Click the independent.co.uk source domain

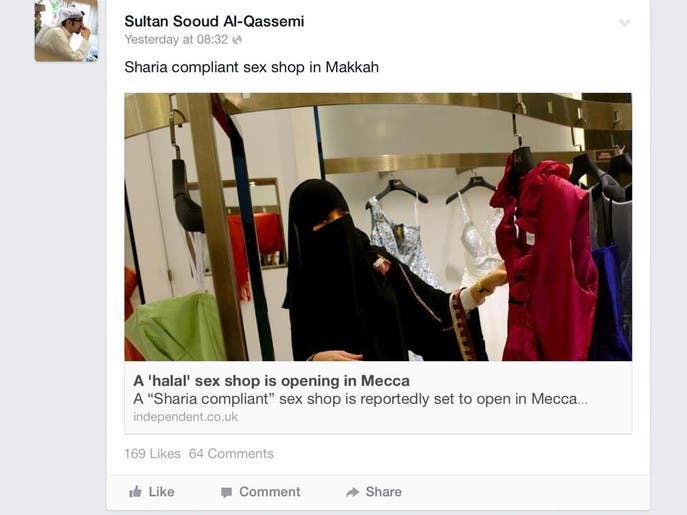click(x=186, y=416)
